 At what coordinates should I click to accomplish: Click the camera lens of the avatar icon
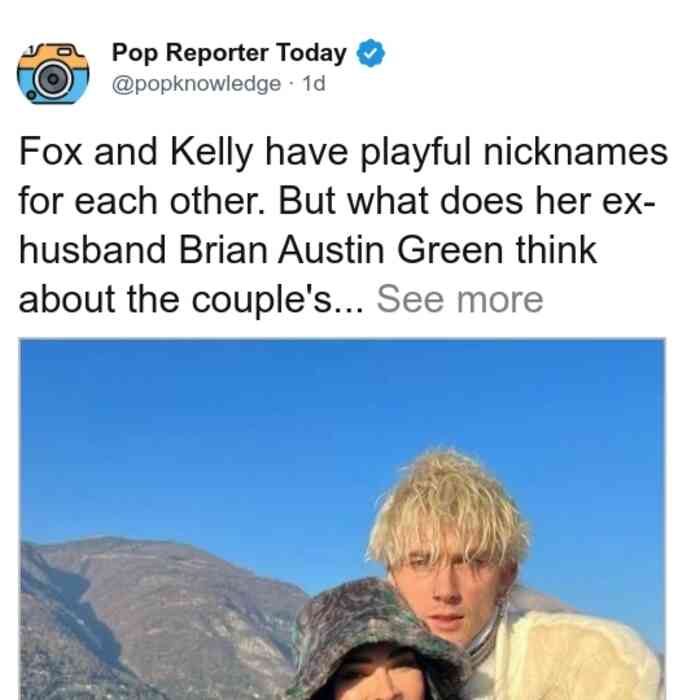pyautogui.click(x=53, y=79)
